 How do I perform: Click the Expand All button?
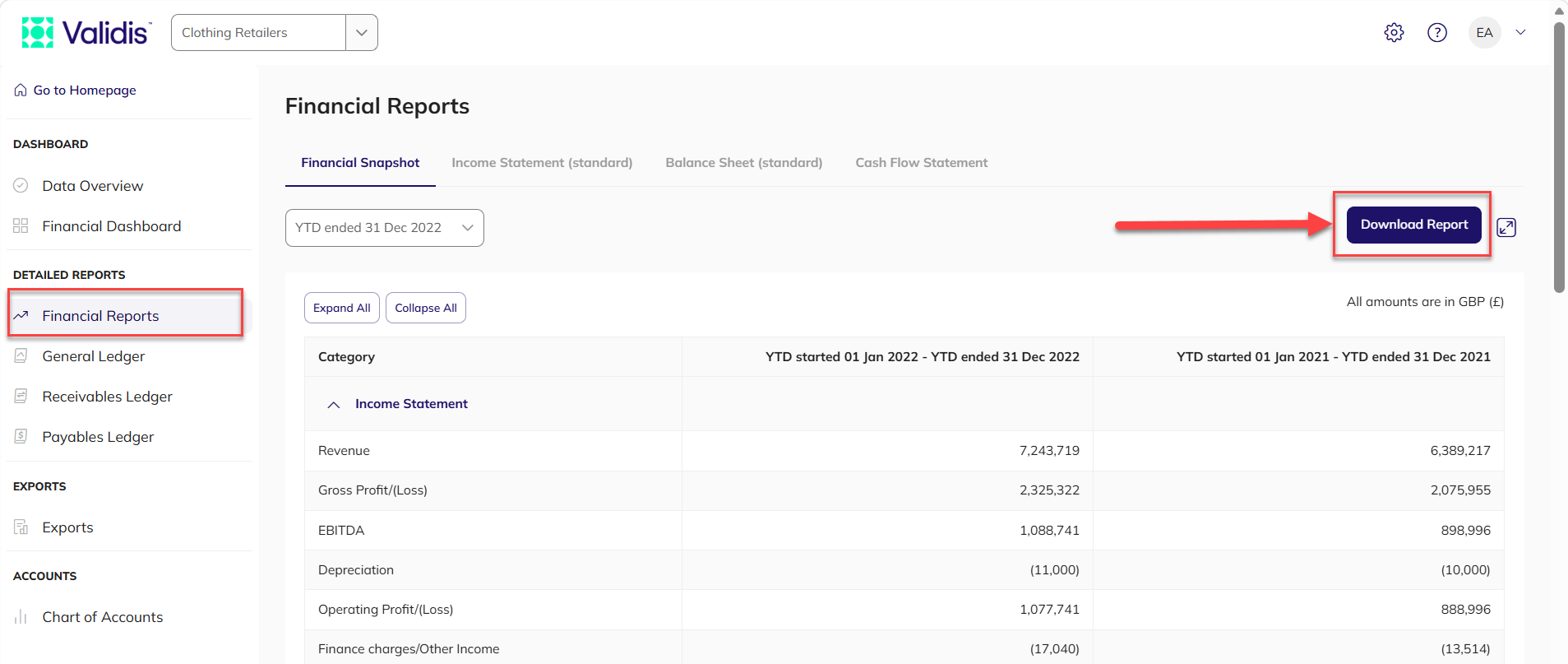[342, 308]
